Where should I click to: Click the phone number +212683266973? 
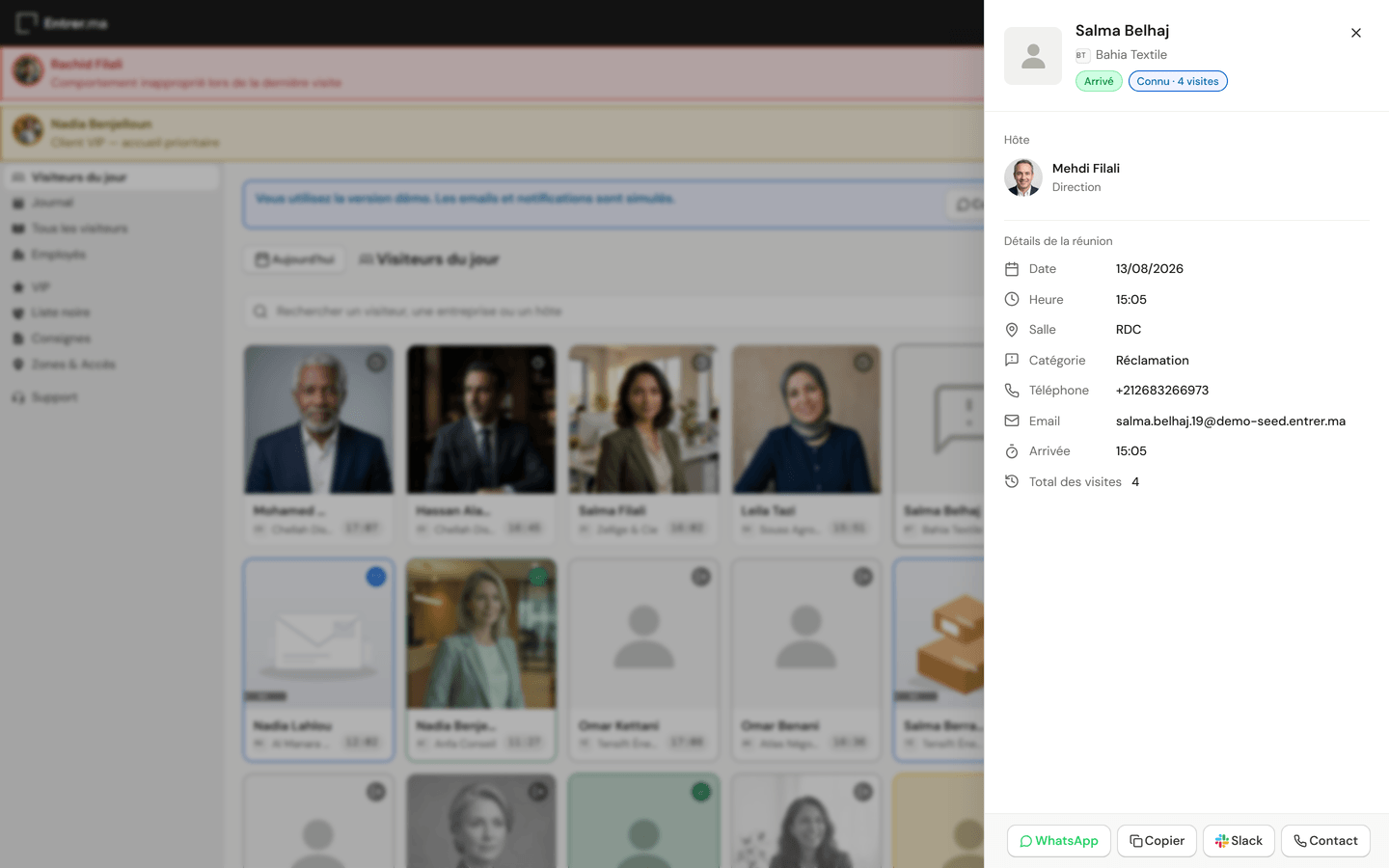coord(1162,391)
